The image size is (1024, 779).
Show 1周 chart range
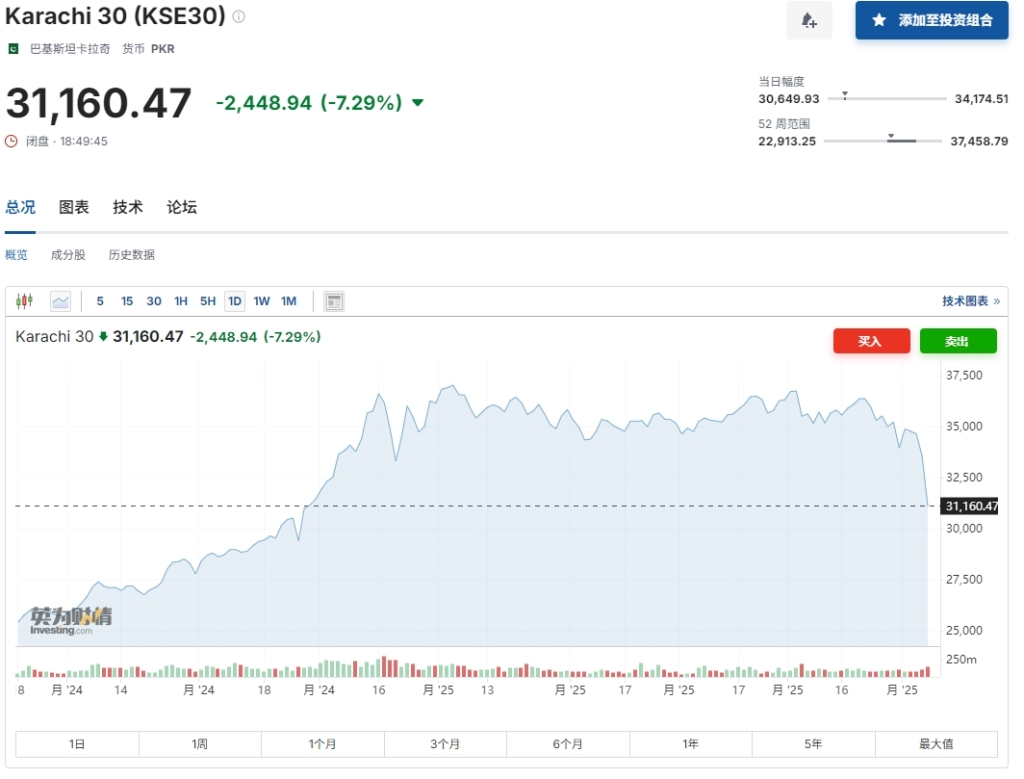tap(200, 744)
